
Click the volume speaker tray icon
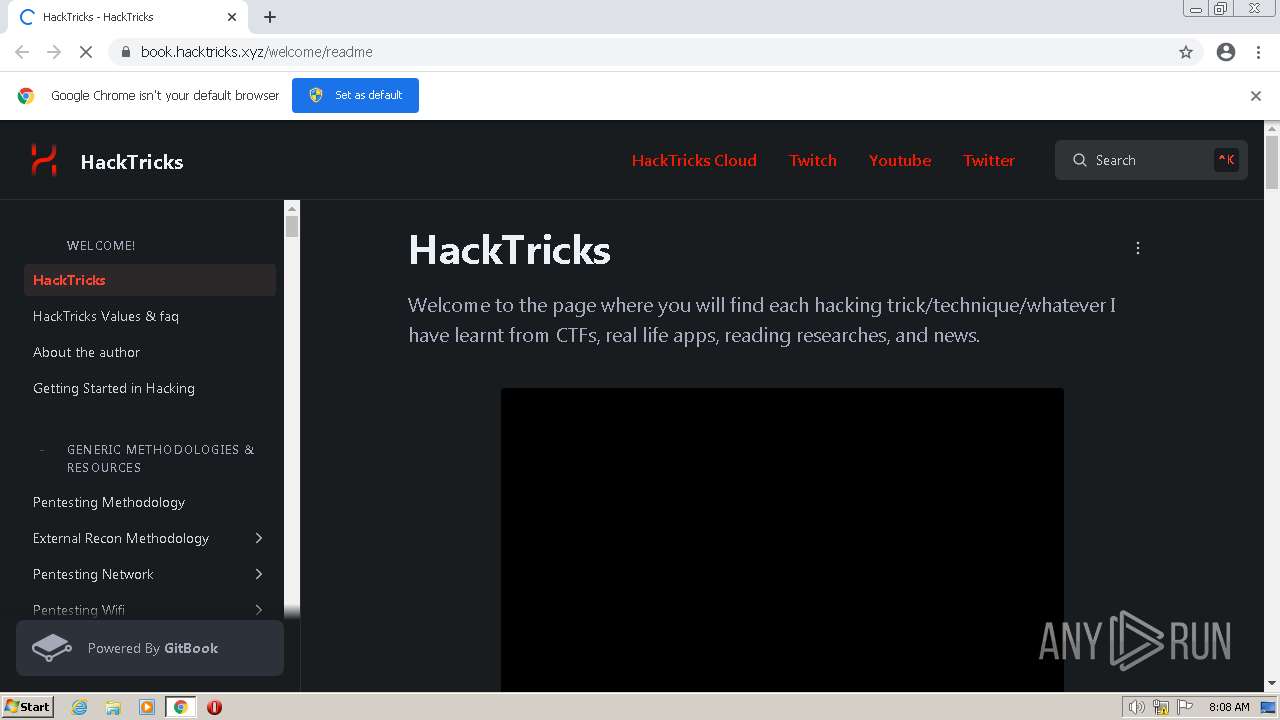pyautogui.click(x=1136, y=707)
